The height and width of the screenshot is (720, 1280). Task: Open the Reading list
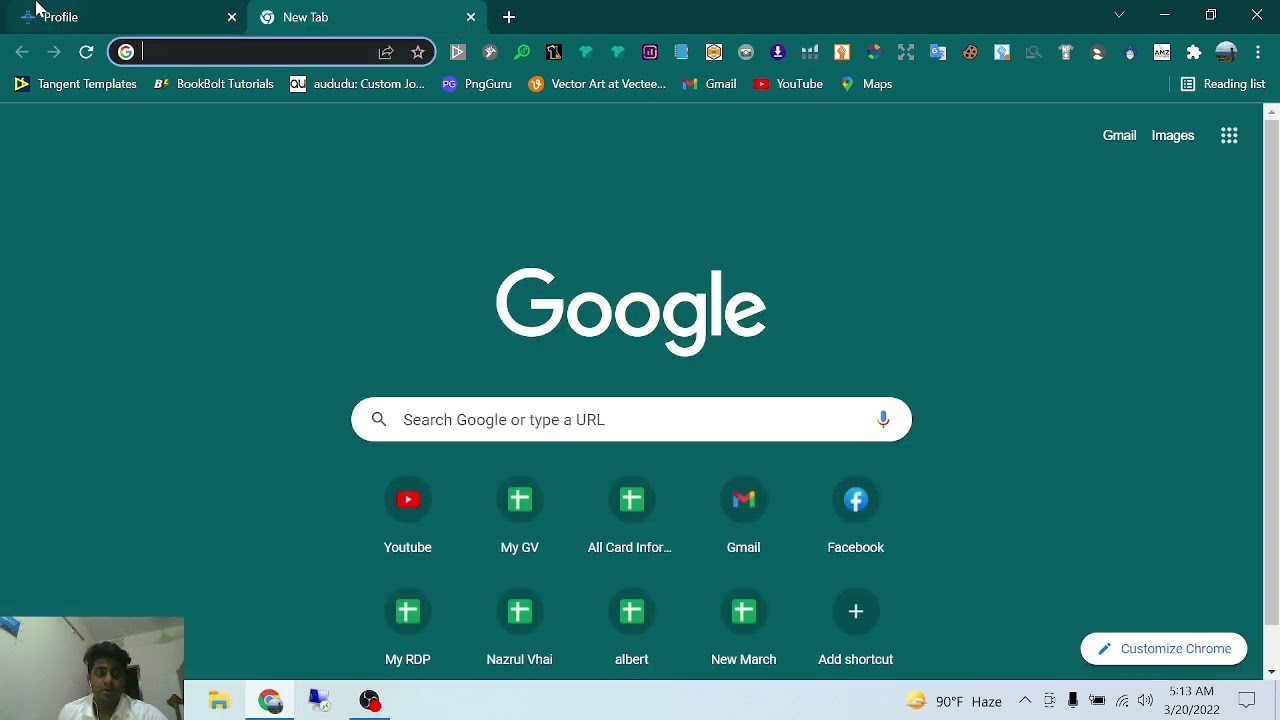tap(1223, 84)
